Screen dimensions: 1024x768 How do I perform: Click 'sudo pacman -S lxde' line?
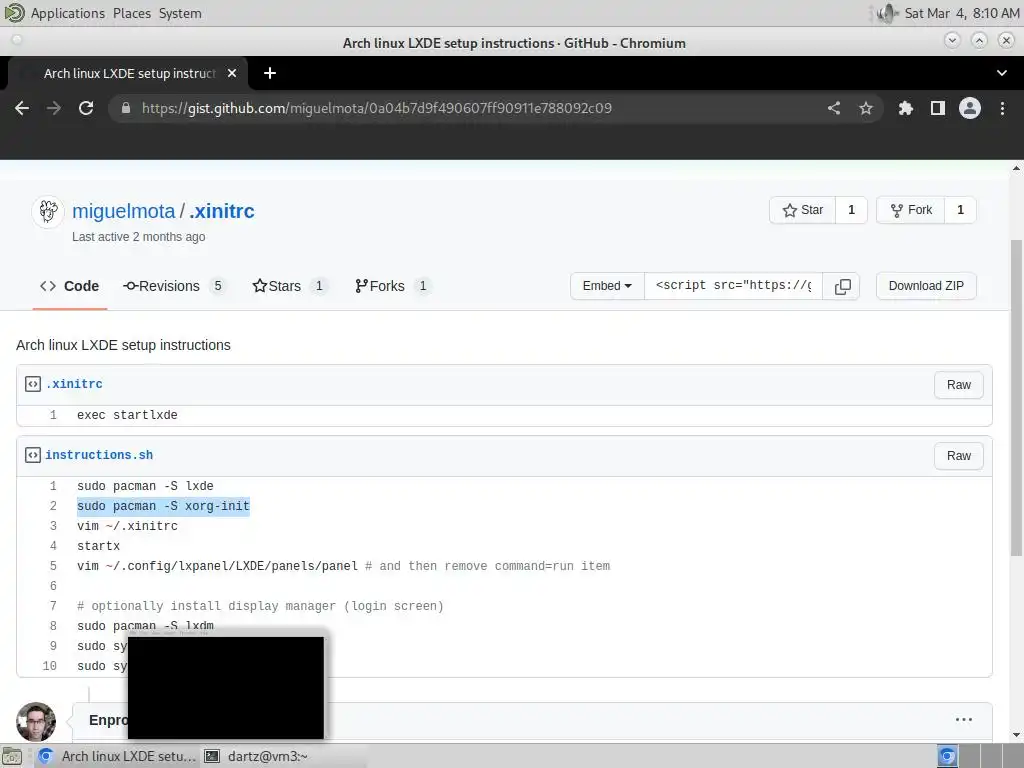(x=145, y=487)
